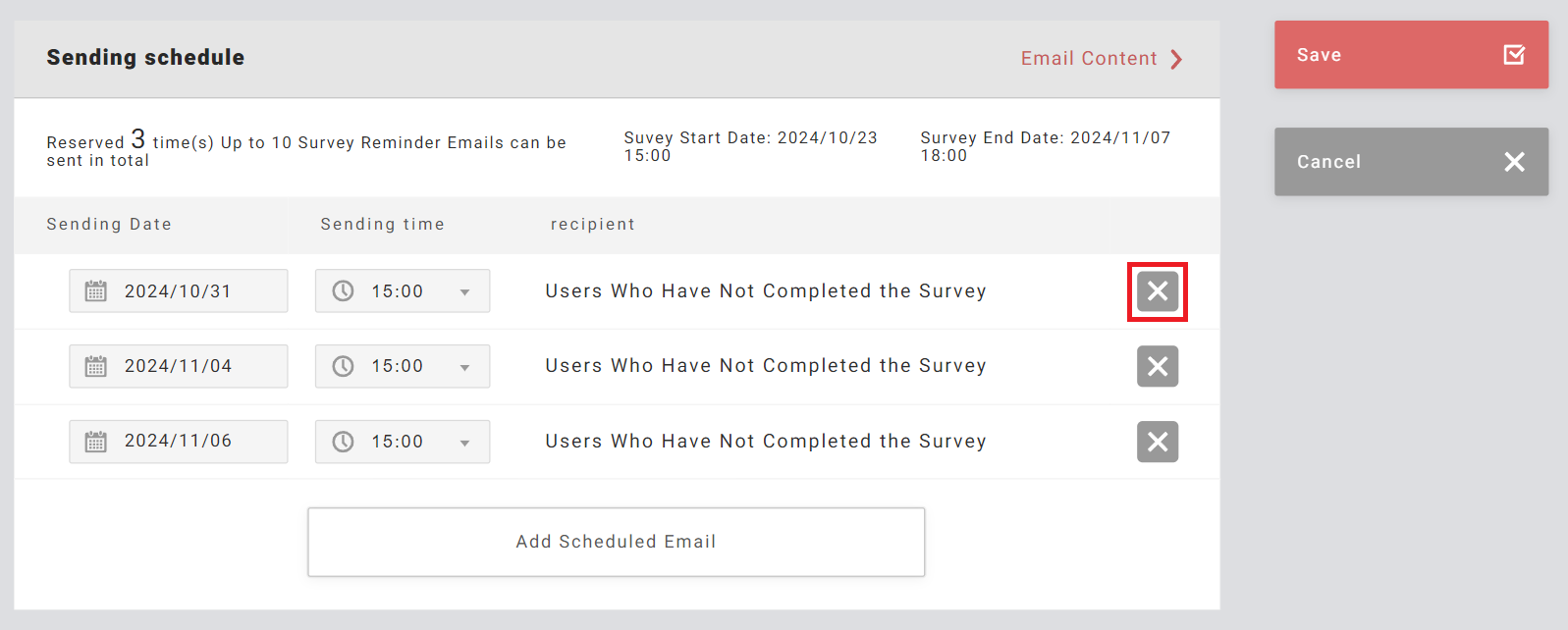Image resolution: width=1568 pixels, height=630 pixels.
Task: Expand sending time dropdown for 2024/11/06
Action: tap(464, 443)
